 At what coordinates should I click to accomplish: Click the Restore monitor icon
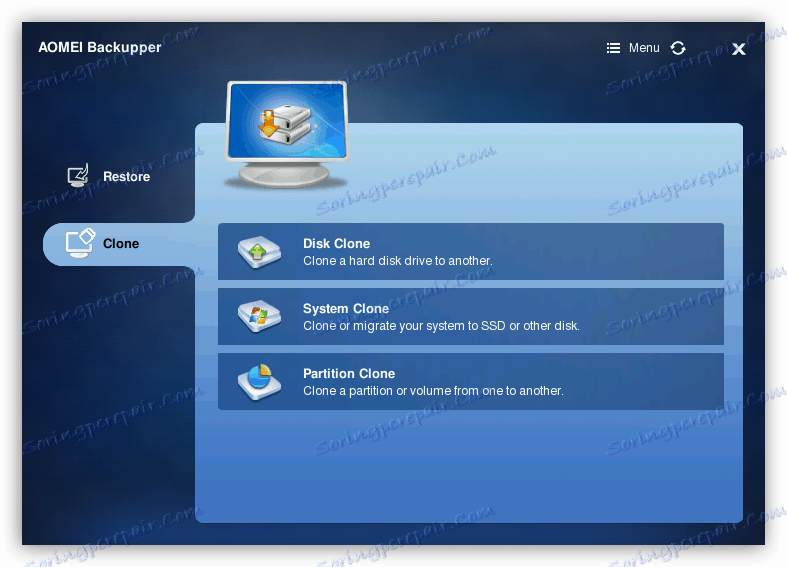click(x=78, y=176)
